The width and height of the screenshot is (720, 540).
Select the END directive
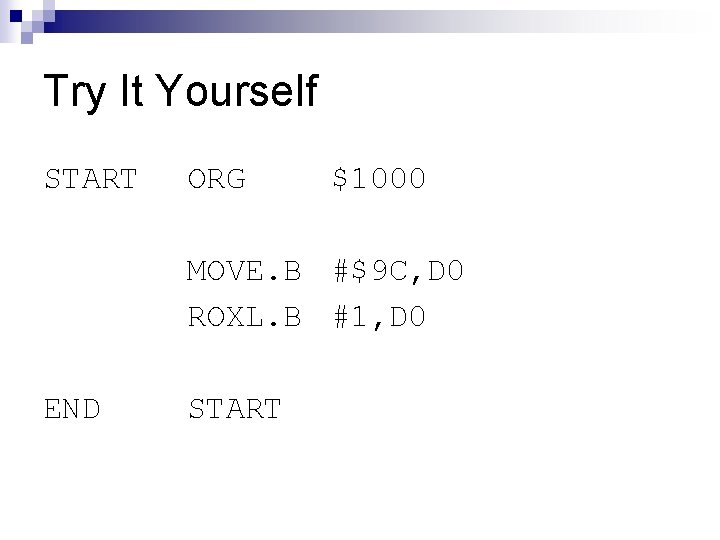[72, 408]
